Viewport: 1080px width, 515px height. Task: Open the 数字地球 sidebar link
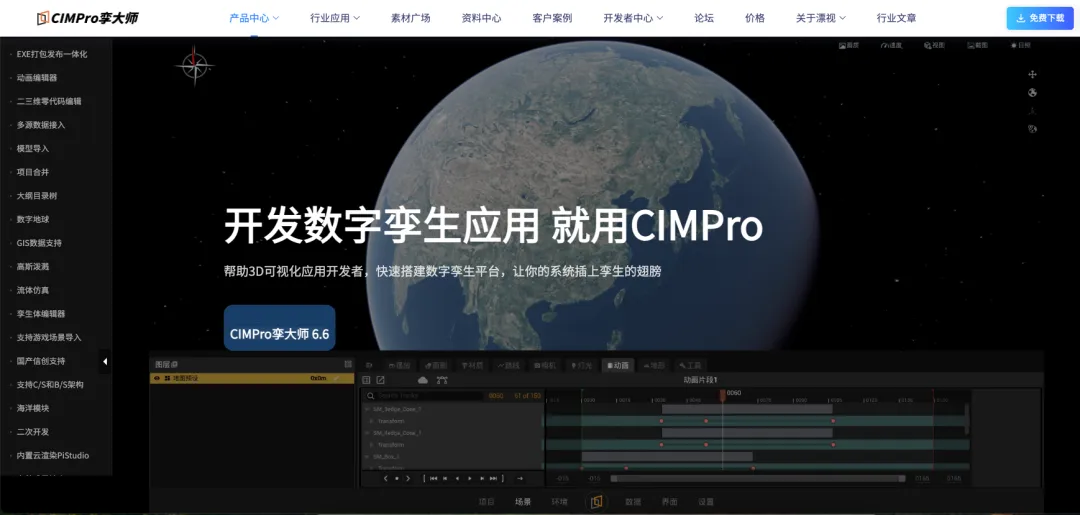click(x=33, y=220)
